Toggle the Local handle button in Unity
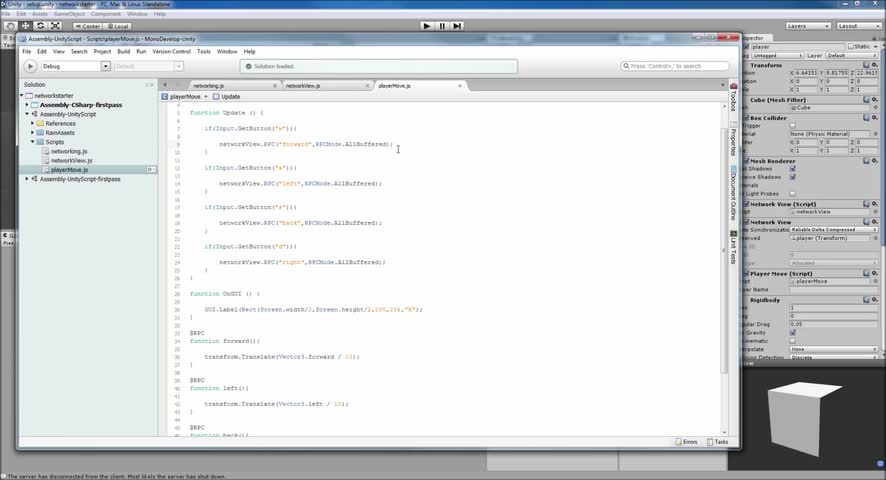886x480 pixels. (x=118, y=26)
